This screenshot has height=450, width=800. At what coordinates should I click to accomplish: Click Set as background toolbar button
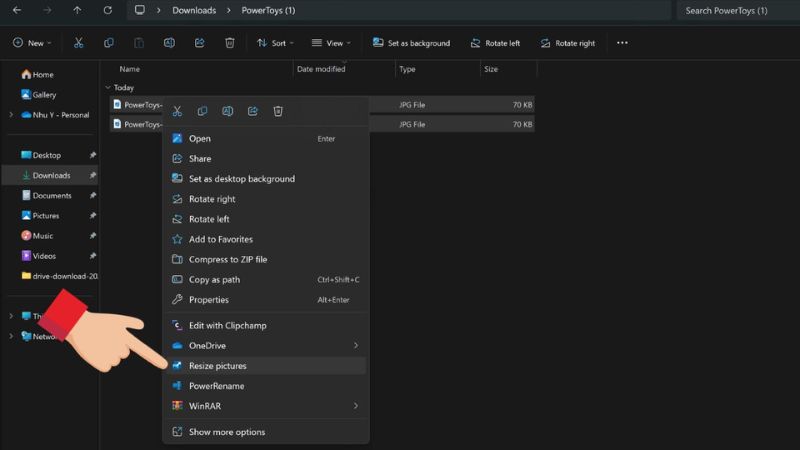[411, 43]
